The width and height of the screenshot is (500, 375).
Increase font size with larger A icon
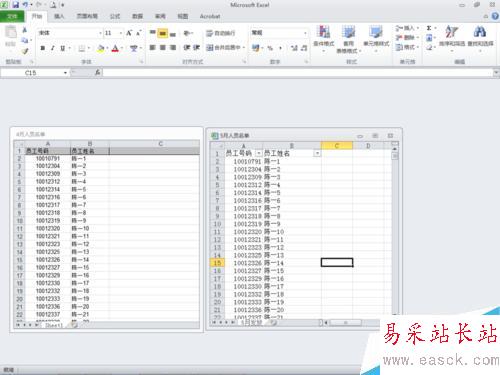click(129, 33)
